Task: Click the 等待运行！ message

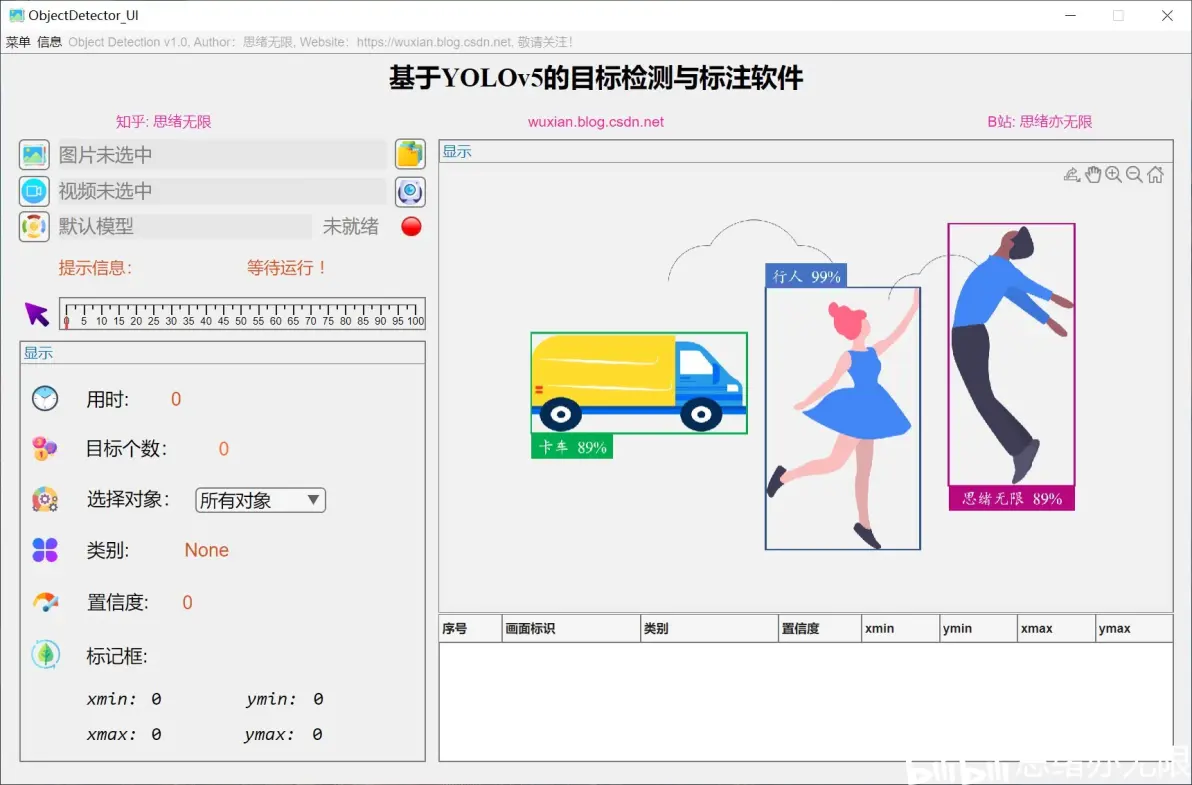Action: tap(287, 267)
